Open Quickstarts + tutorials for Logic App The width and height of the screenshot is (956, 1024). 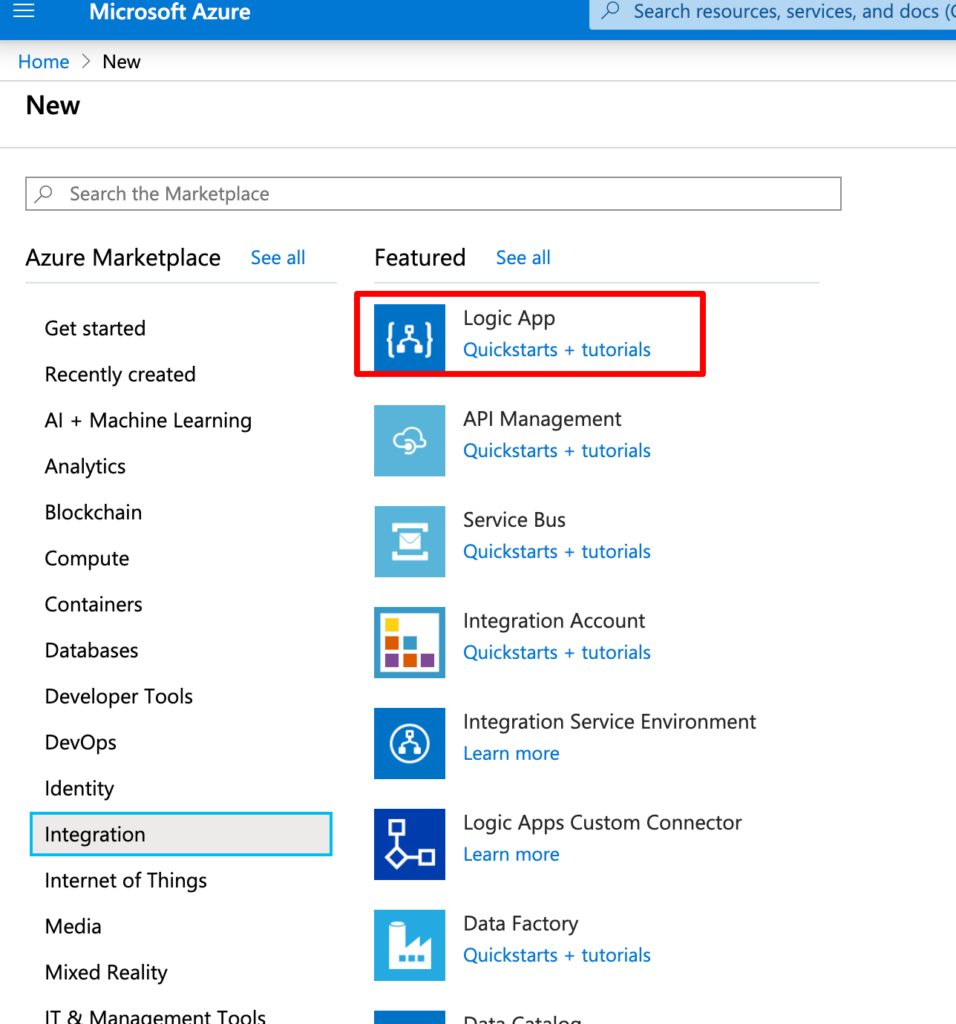point(556,349)
